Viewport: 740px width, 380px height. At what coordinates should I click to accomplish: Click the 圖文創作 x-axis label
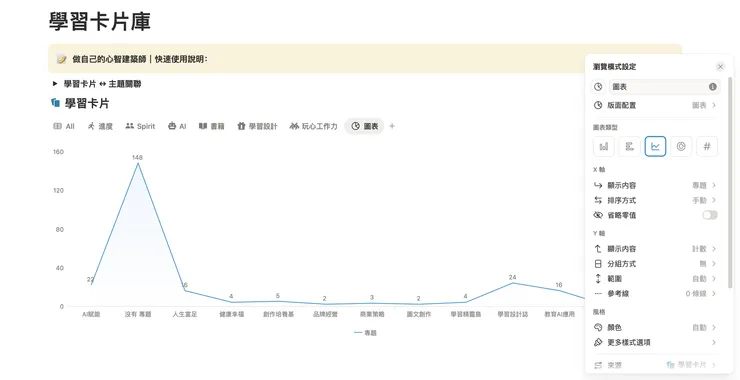[419, 314]
